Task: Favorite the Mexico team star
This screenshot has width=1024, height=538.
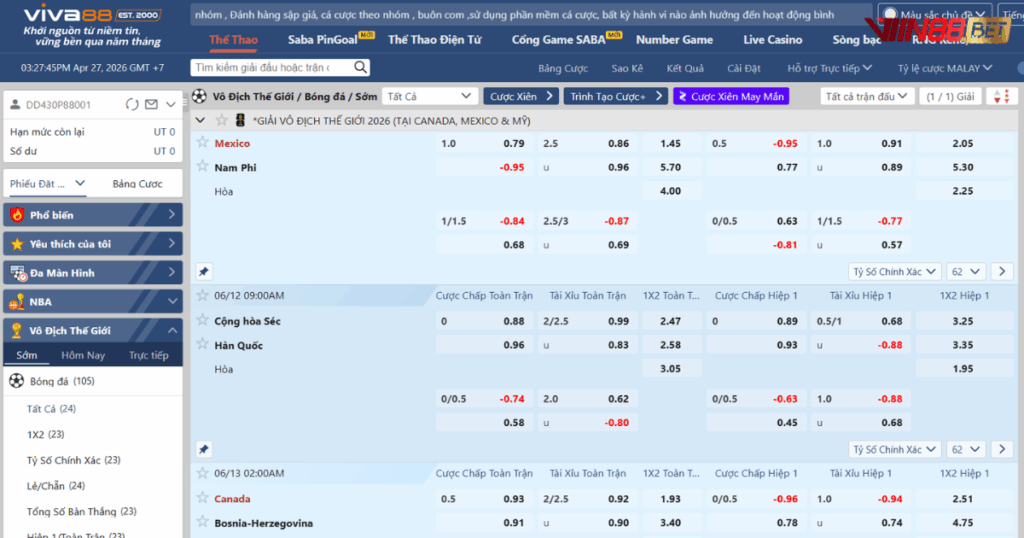Action: 202,143
